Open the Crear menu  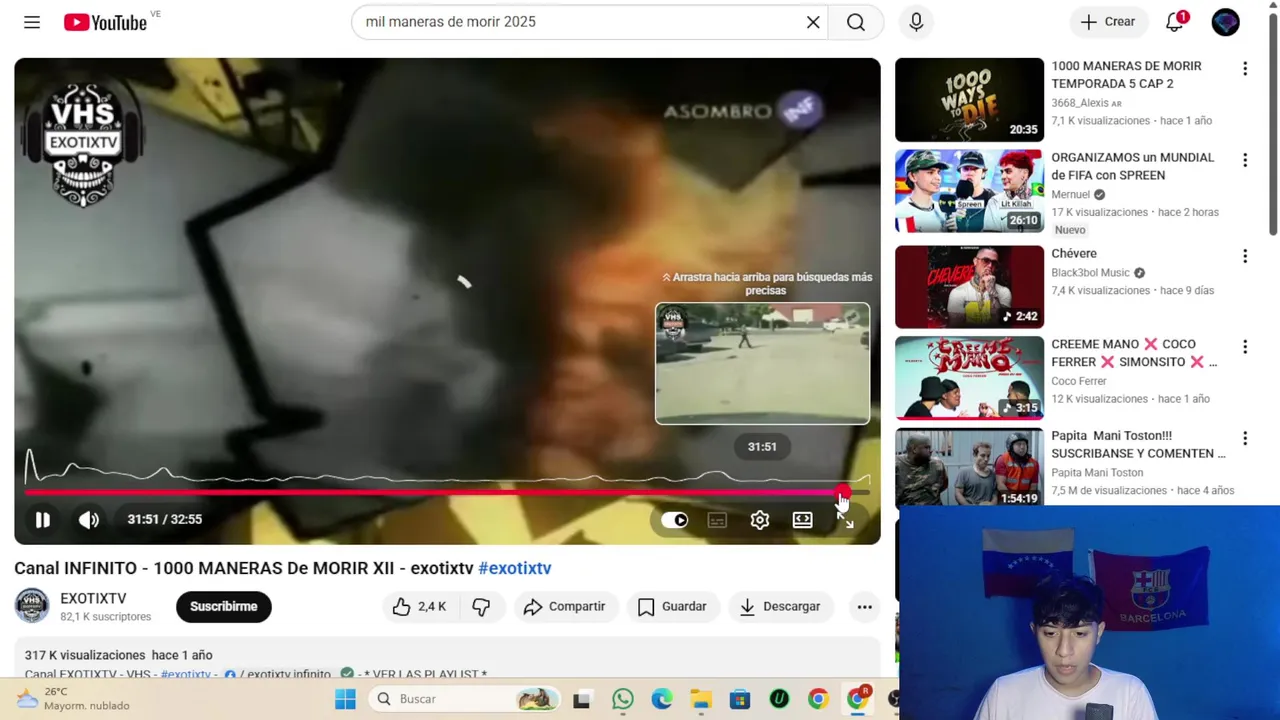click(x=1108, y=22)
